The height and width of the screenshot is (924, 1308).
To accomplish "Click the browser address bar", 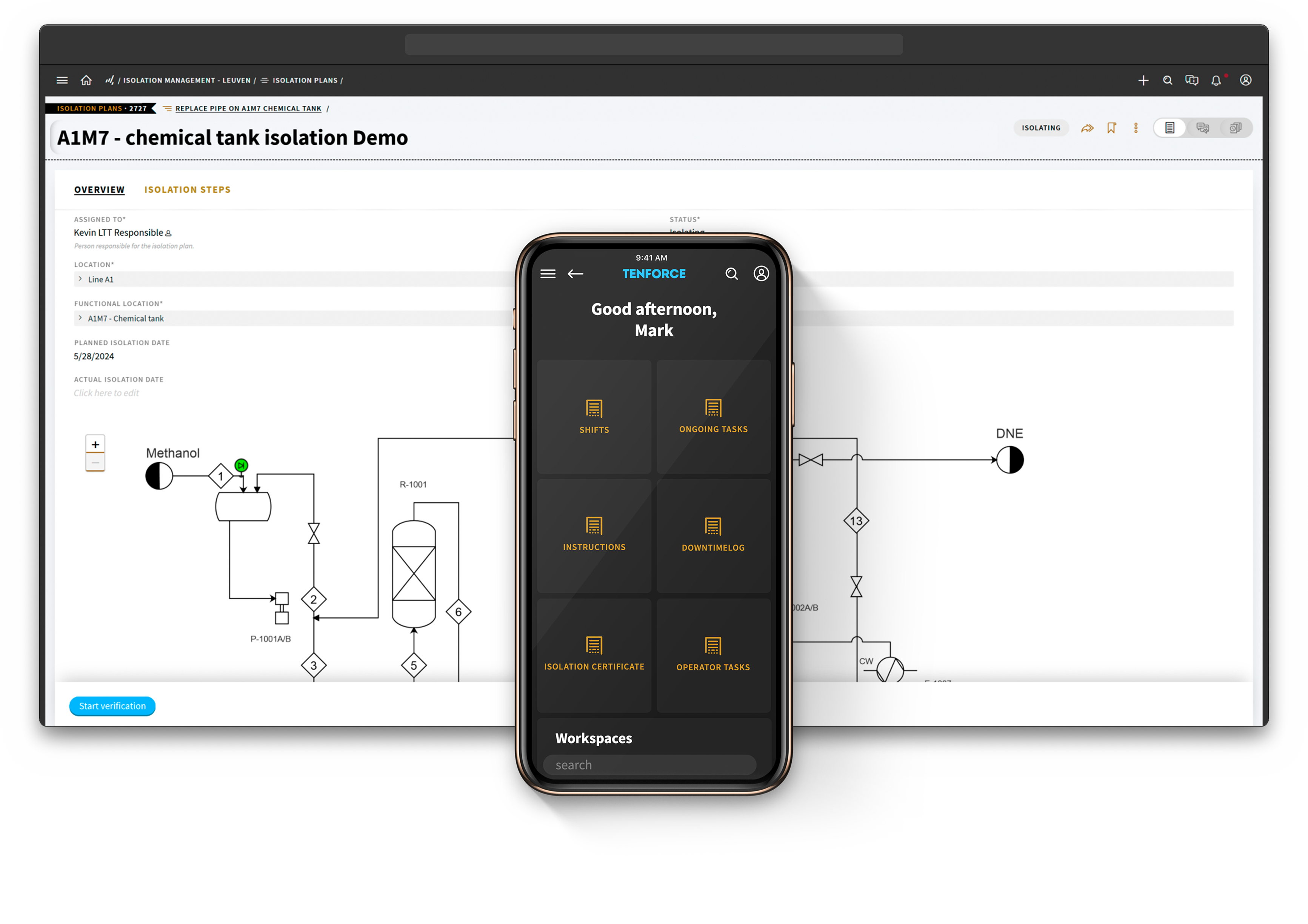I will click(653, 45).
